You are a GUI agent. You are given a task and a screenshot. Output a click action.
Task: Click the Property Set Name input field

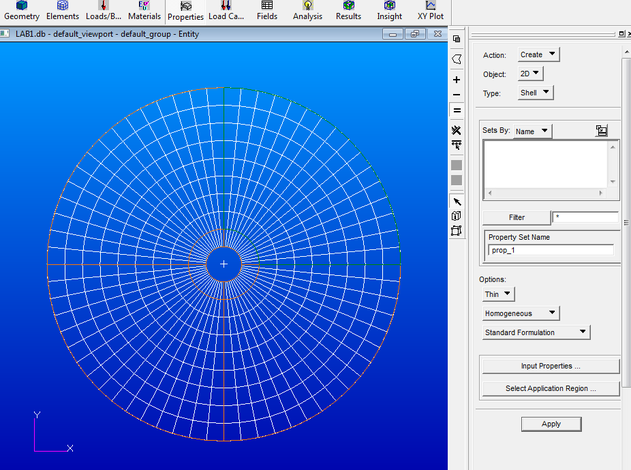tap(550, 250)
